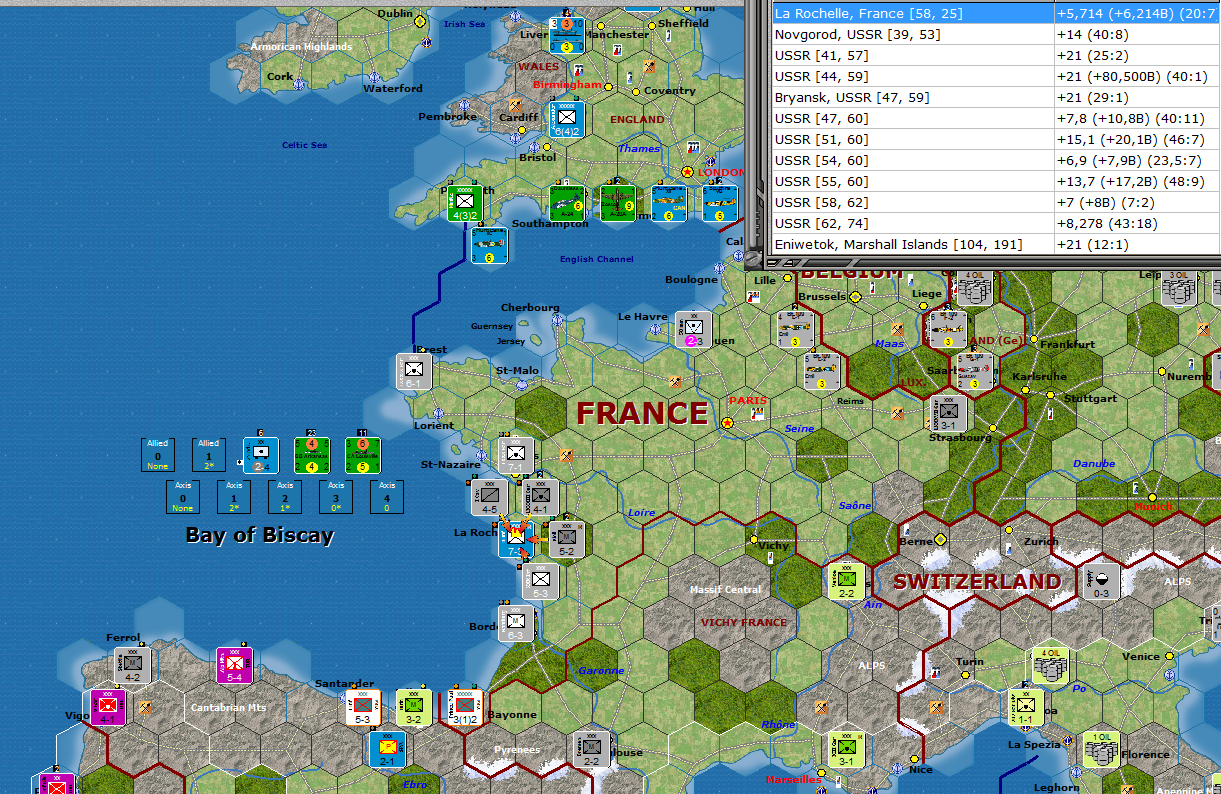Select the blue 6(4)2 army near Cardiff
This screenshot has width=1221, height=794.
(567, 119)
